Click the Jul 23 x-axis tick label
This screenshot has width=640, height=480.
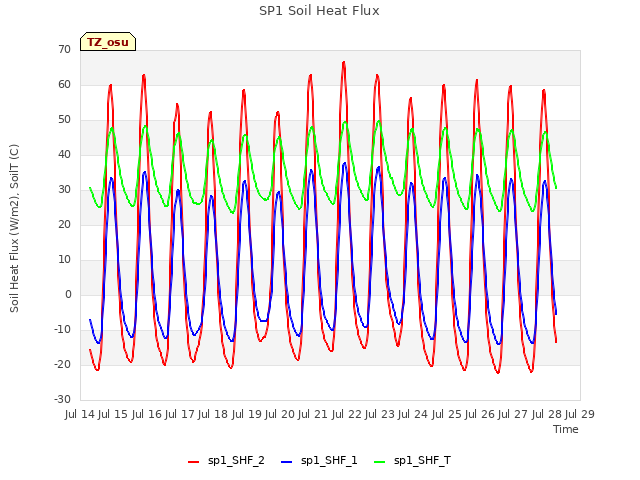coord(380,414)
